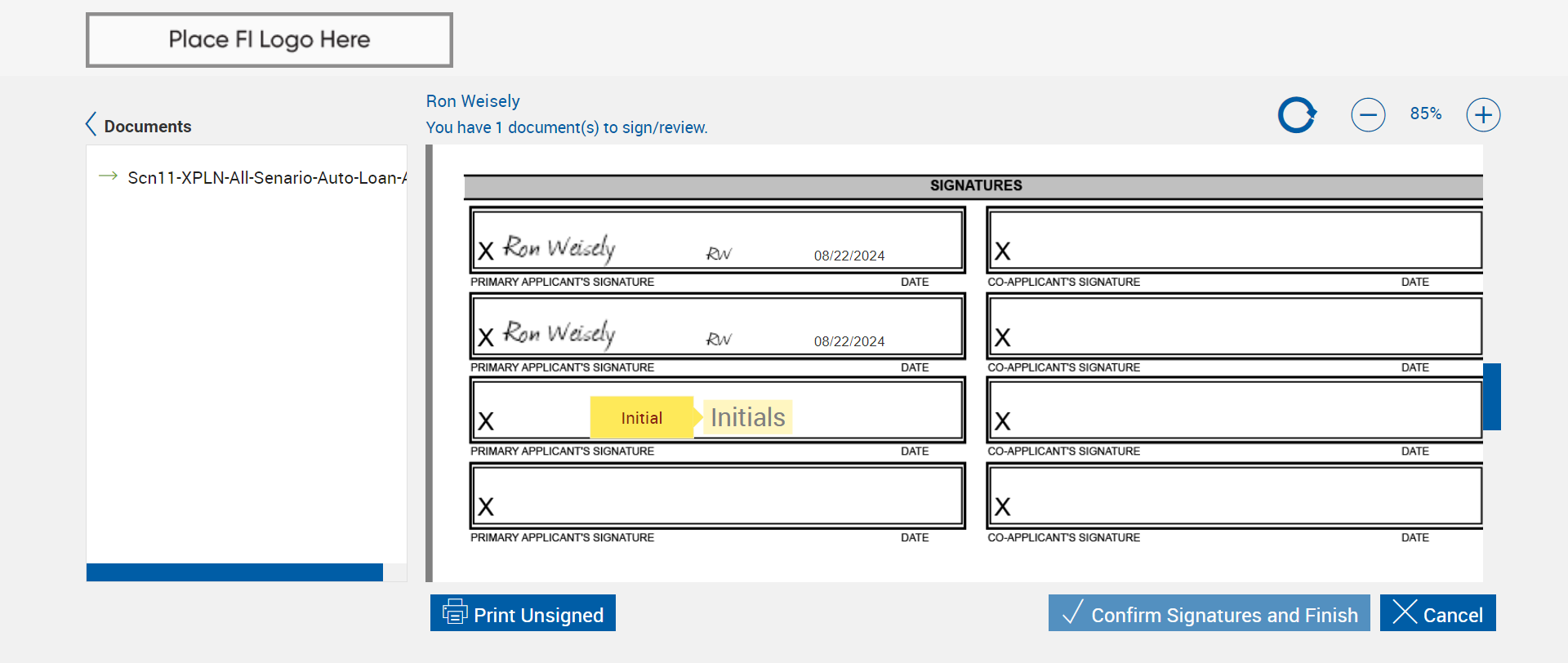
Task: Click the documents list horizontal scrollbar
Action: 234,572
